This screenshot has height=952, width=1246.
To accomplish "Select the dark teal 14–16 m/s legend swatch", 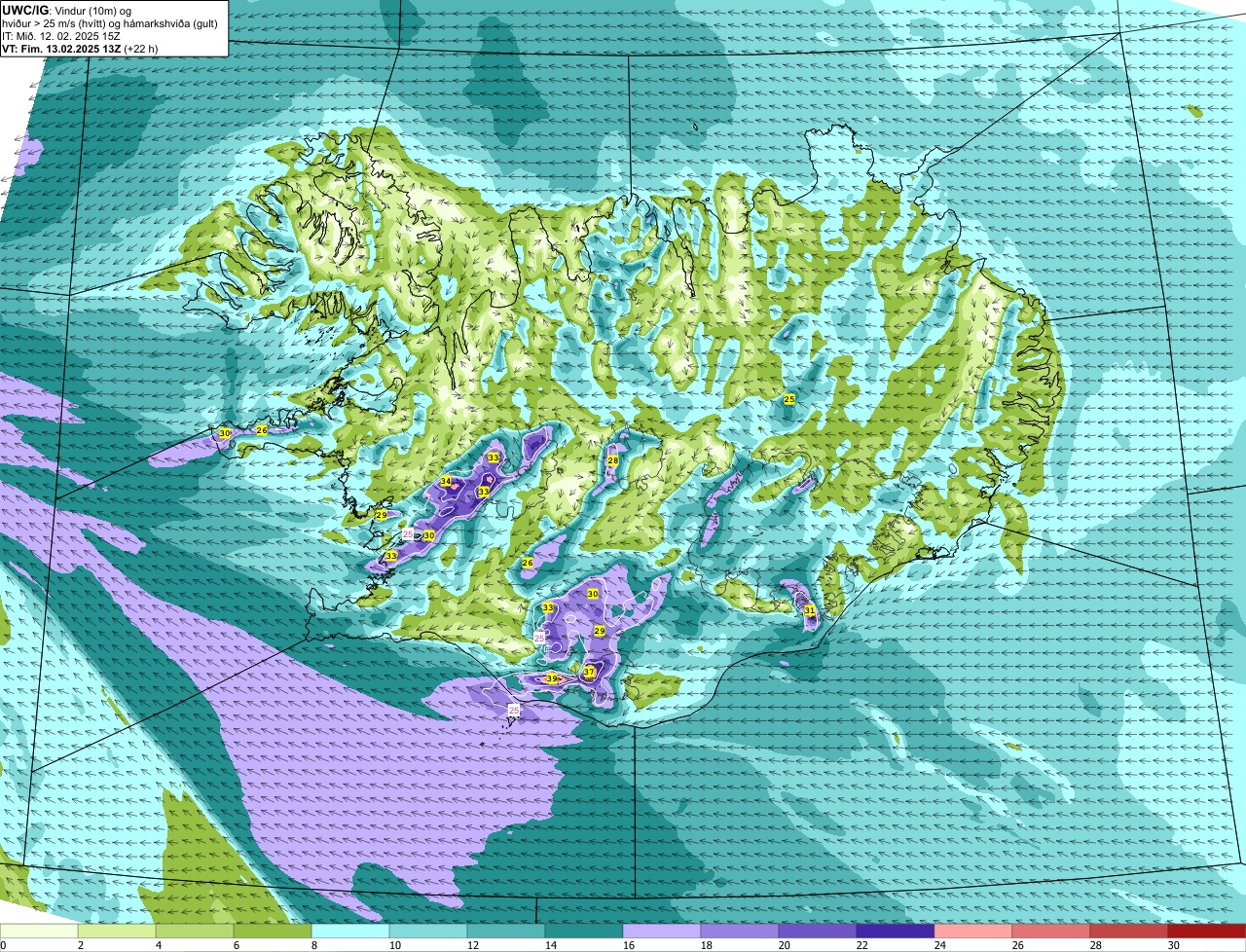I will [x=584, y=932].
